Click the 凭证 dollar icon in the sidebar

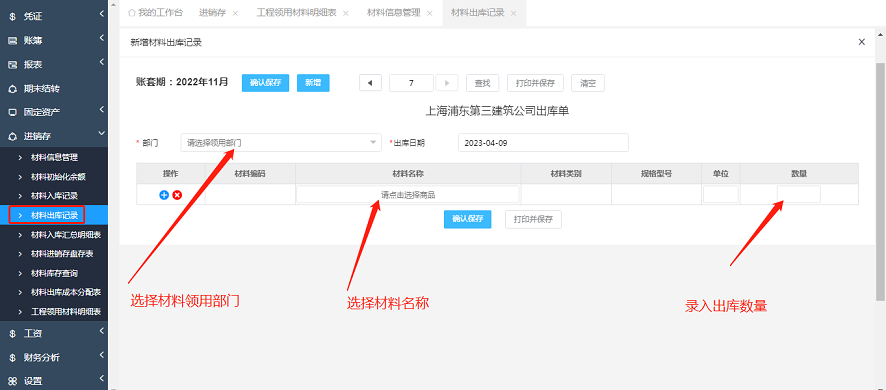12,17
